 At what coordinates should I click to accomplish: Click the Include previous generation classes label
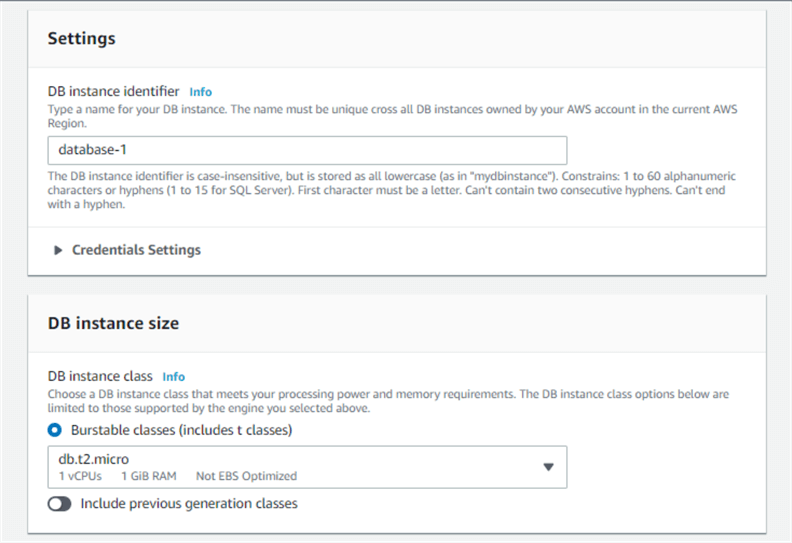189,504
